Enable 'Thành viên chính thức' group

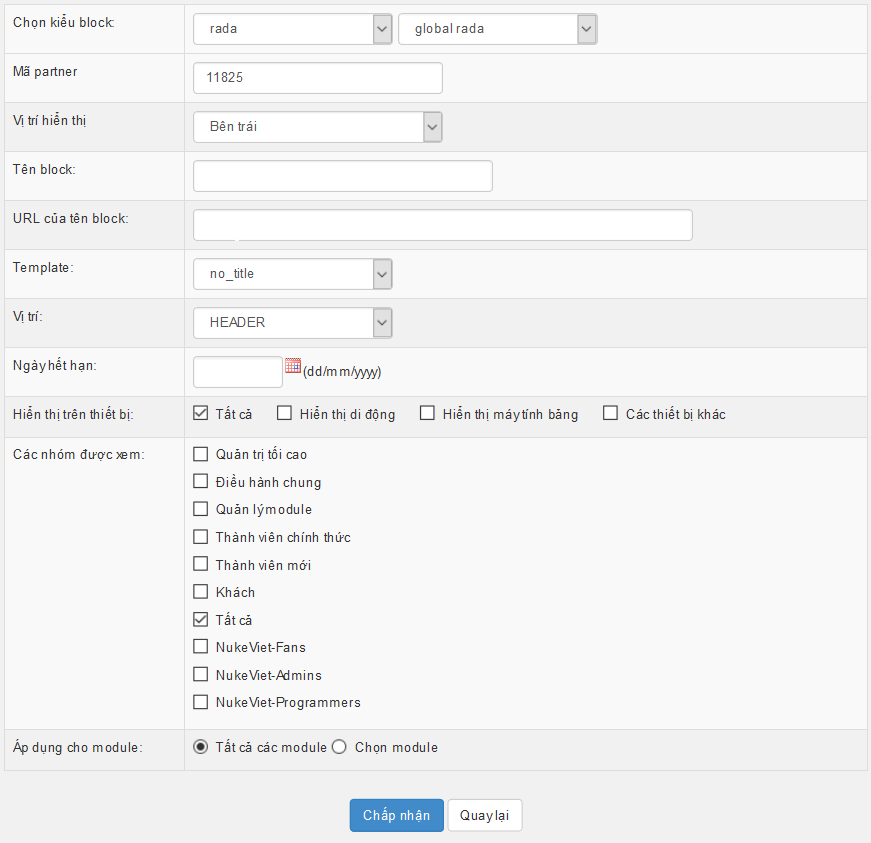[201, 537]
